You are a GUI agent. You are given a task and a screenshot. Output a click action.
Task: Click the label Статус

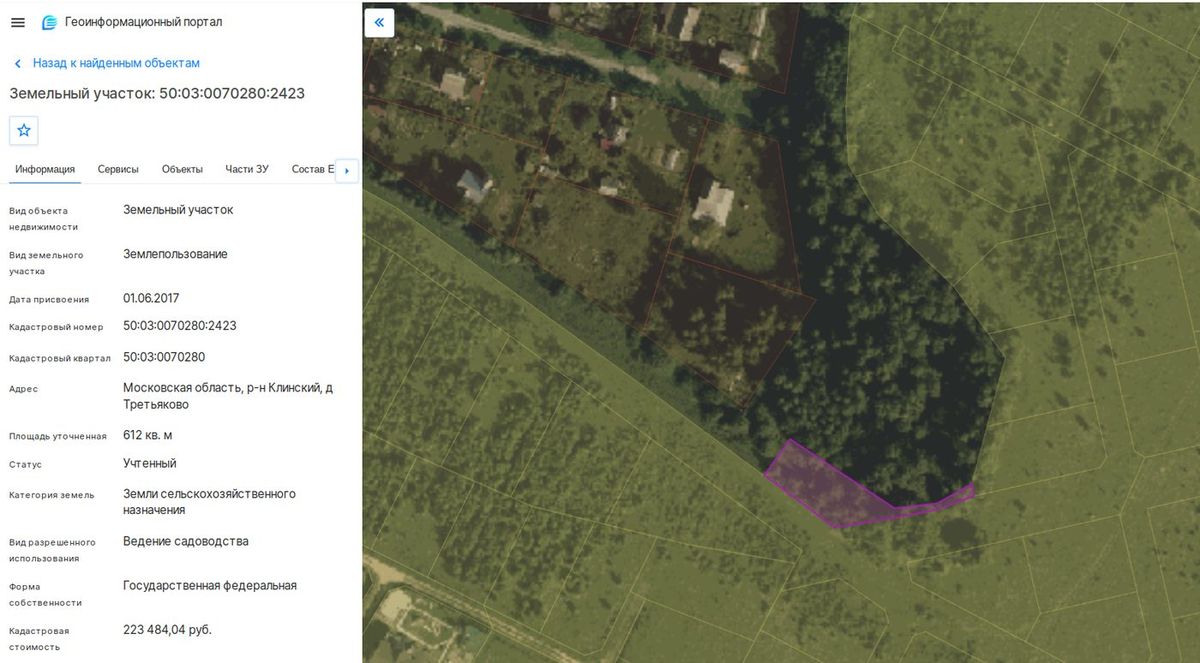(x=25, y=465)
